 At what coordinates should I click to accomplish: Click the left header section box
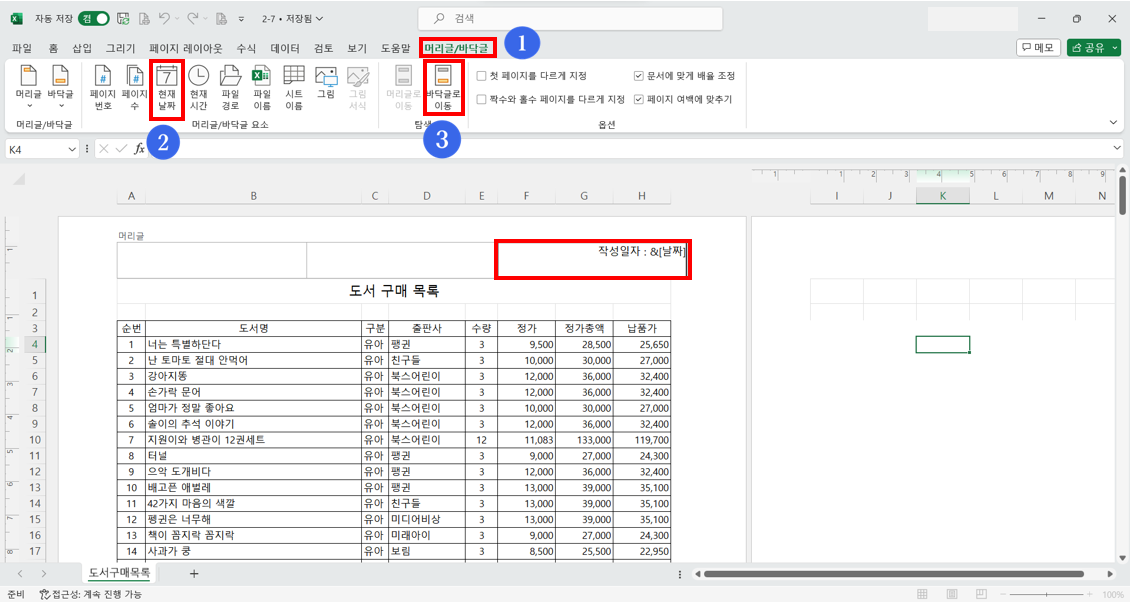[x=212, y=260]
